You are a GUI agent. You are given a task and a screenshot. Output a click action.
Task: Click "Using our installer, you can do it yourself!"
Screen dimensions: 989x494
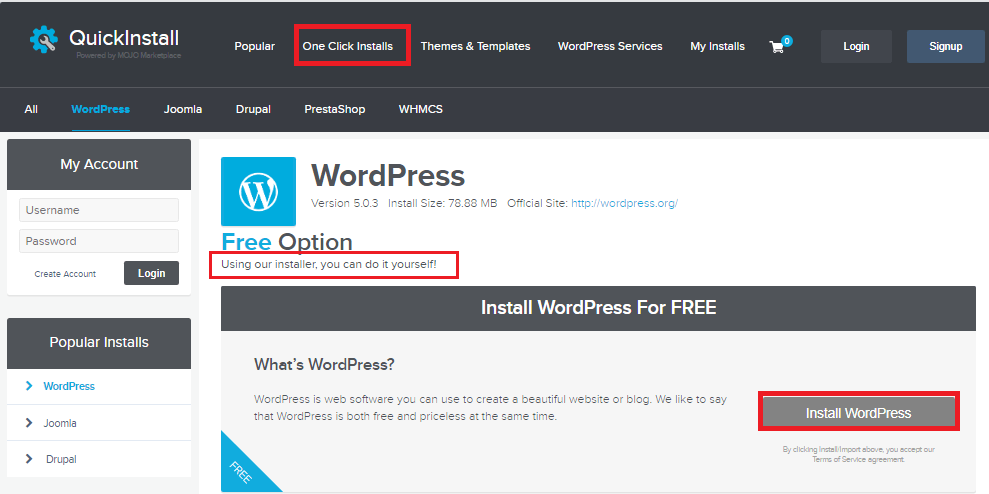coord(329,264)
